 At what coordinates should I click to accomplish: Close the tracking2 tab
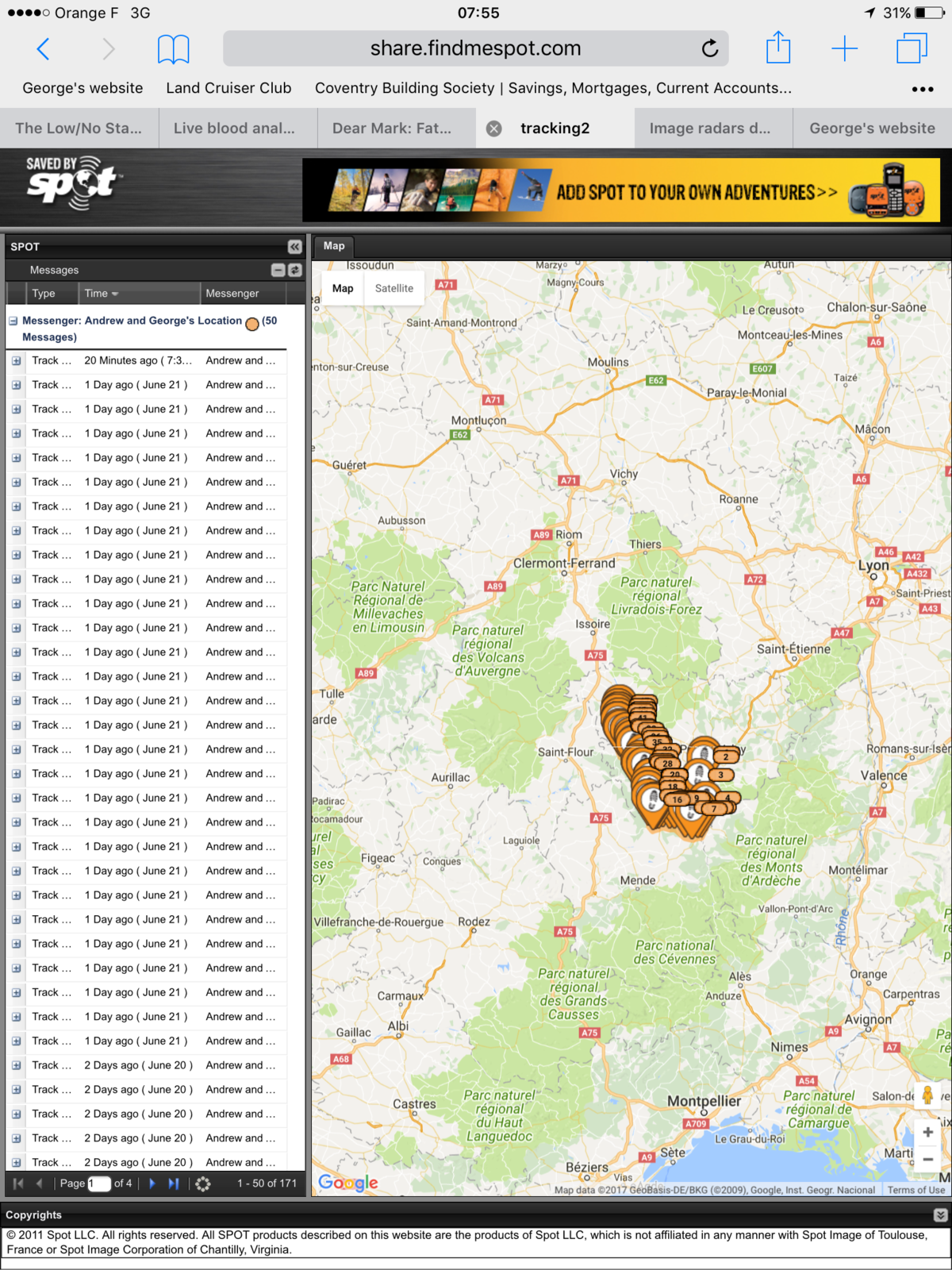pyautogui.click(x=493, y=129)
